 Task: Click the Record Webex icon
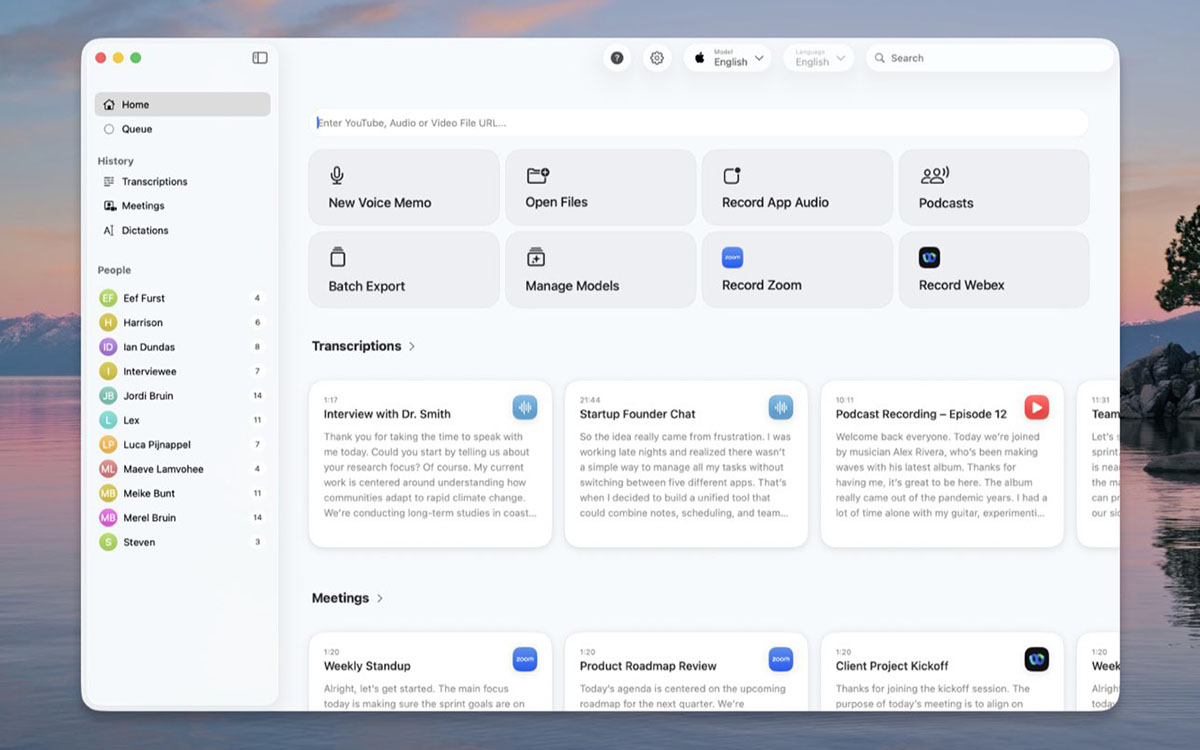929,258
